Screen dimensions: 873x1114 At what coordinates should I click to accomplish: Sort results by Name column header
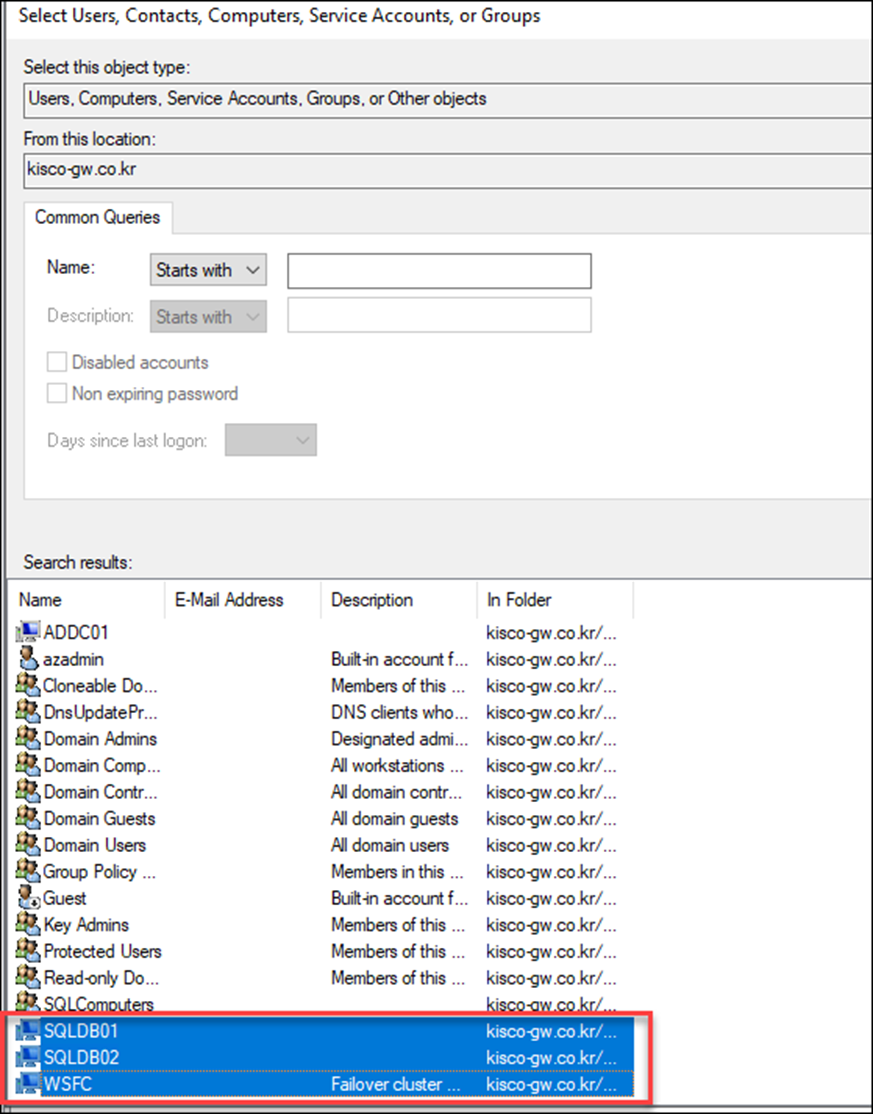click(x=86, y=600)
